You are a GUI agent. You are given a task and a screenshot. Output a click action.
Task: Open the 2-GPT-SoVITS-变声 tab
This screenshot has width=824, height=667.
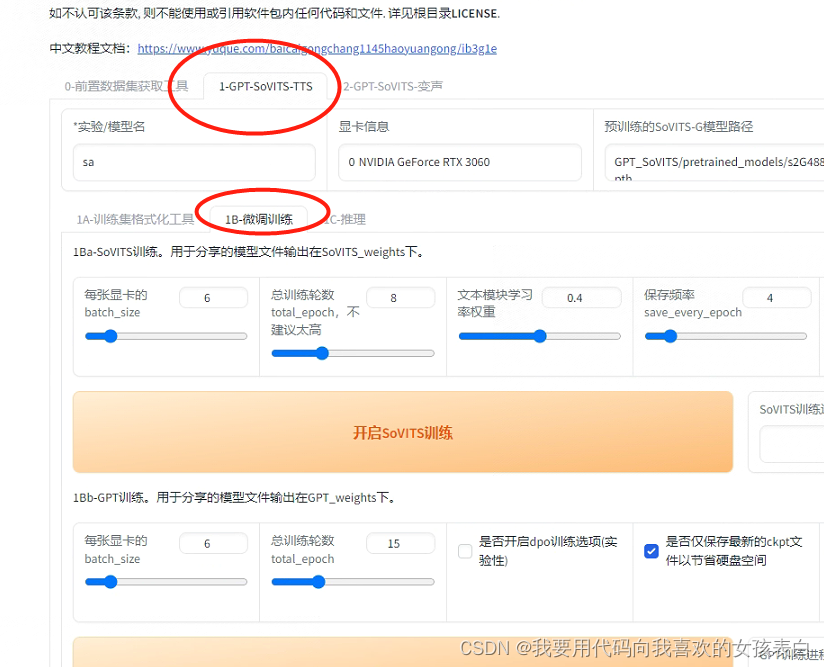393,86
